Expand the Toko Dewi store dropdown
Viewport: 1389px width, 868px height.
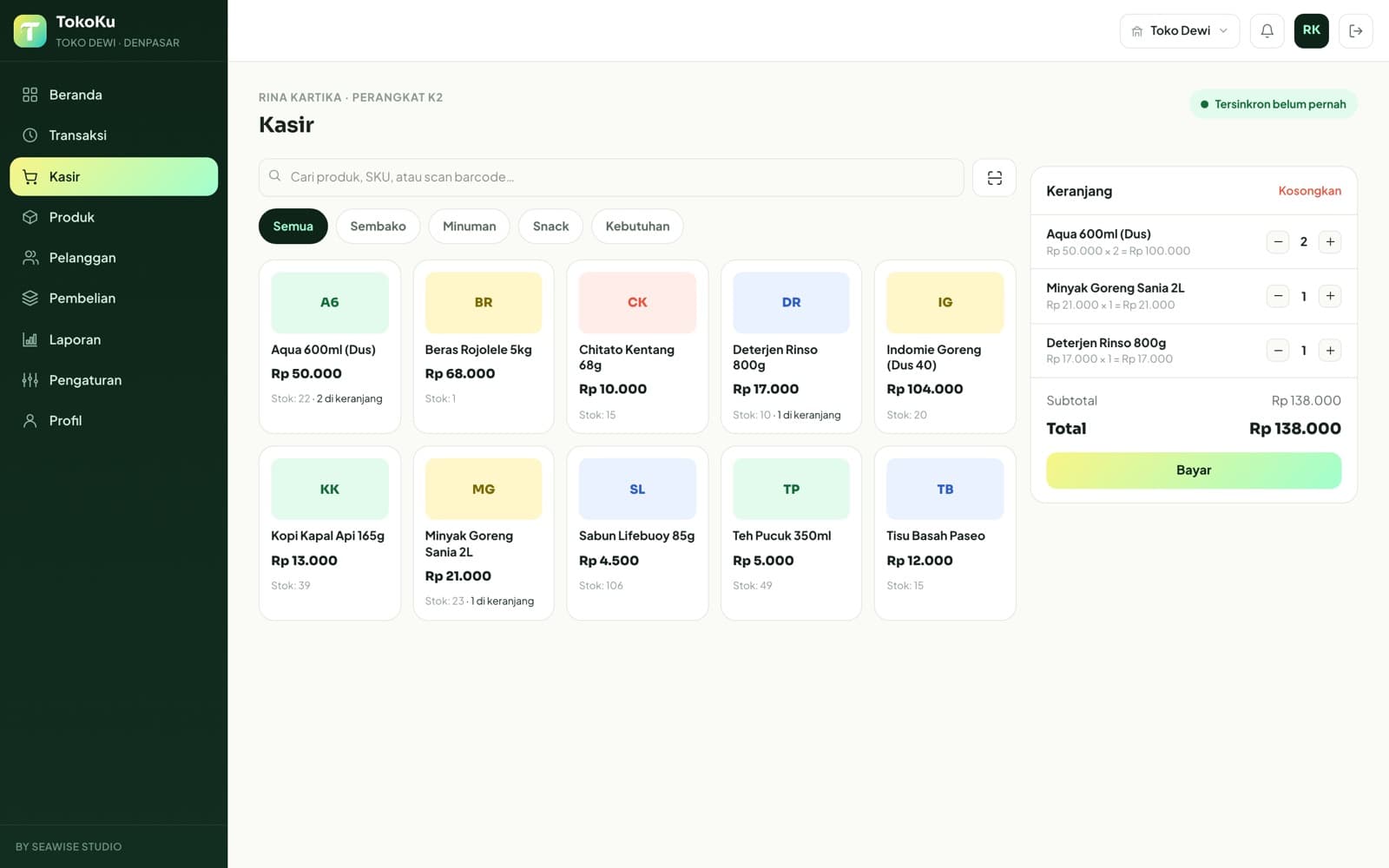[1179, 31]
